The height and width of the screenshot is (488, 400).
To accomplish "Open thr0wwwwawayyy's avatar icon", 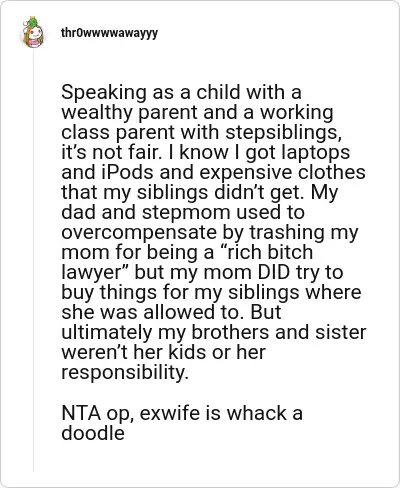I will (x=33, y=33).
